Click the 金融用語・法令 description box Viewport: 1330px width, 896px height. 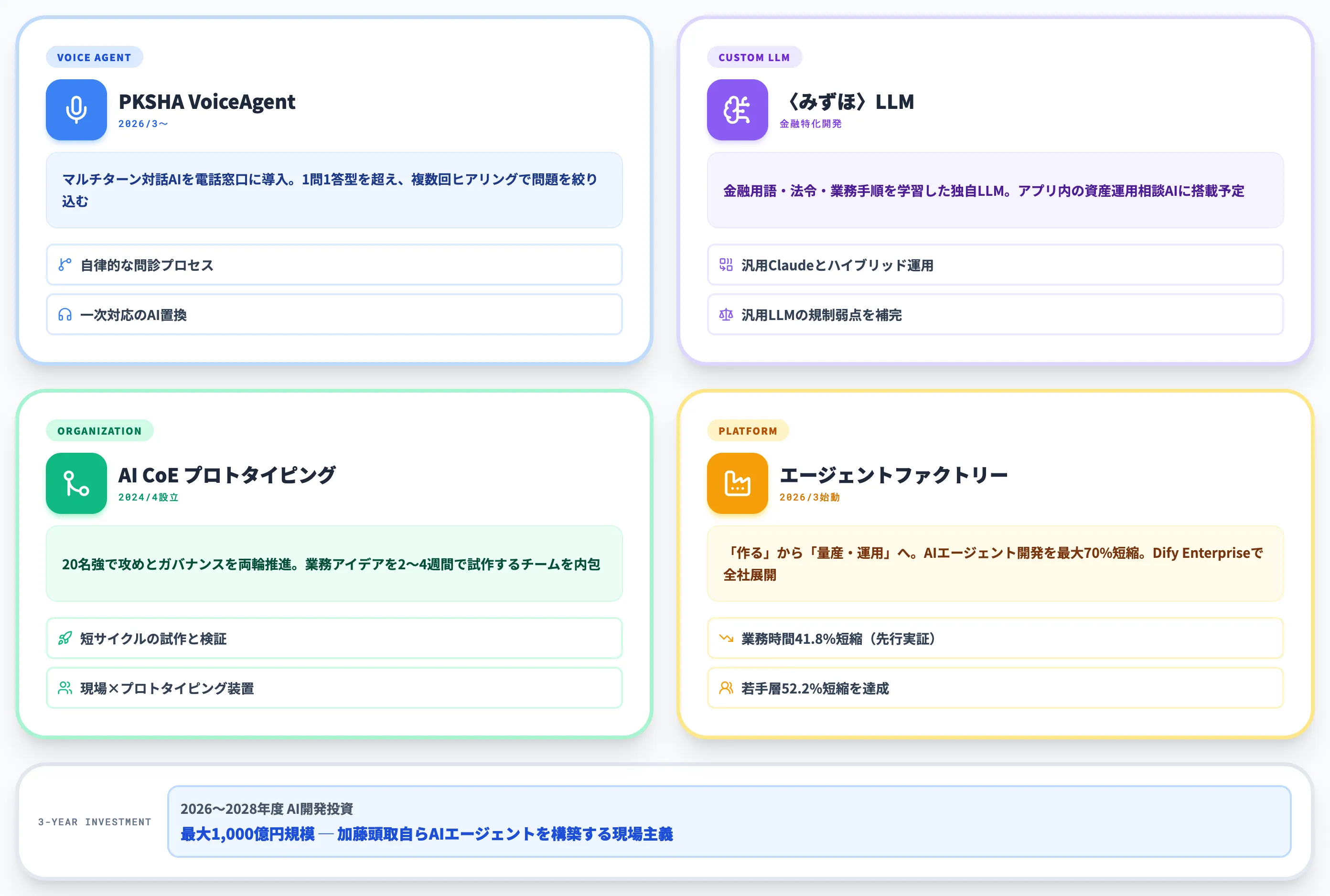tap(995, 190)
